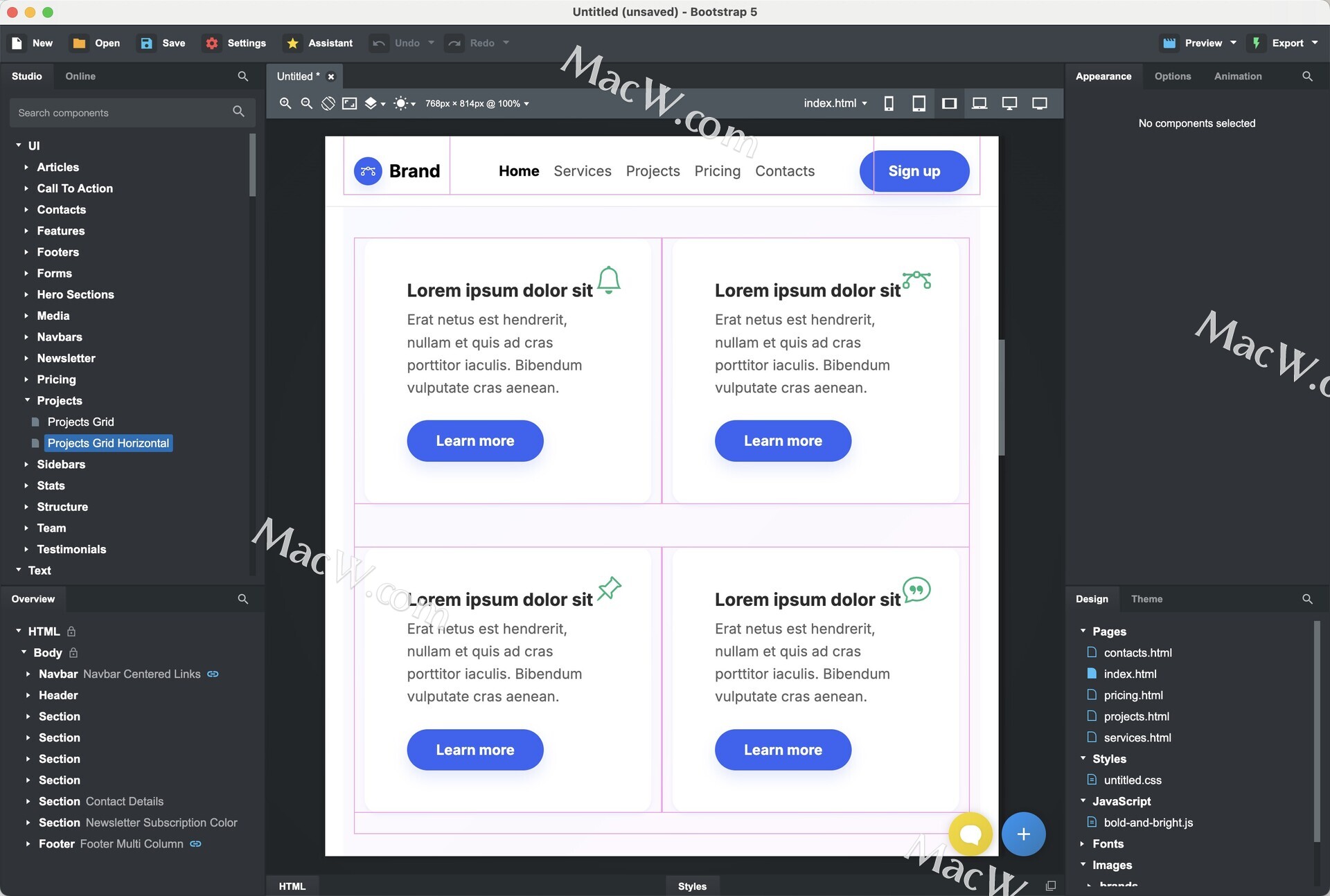Click the blue plus add button
The image size is (1330, 896).
pos(1023,834)
